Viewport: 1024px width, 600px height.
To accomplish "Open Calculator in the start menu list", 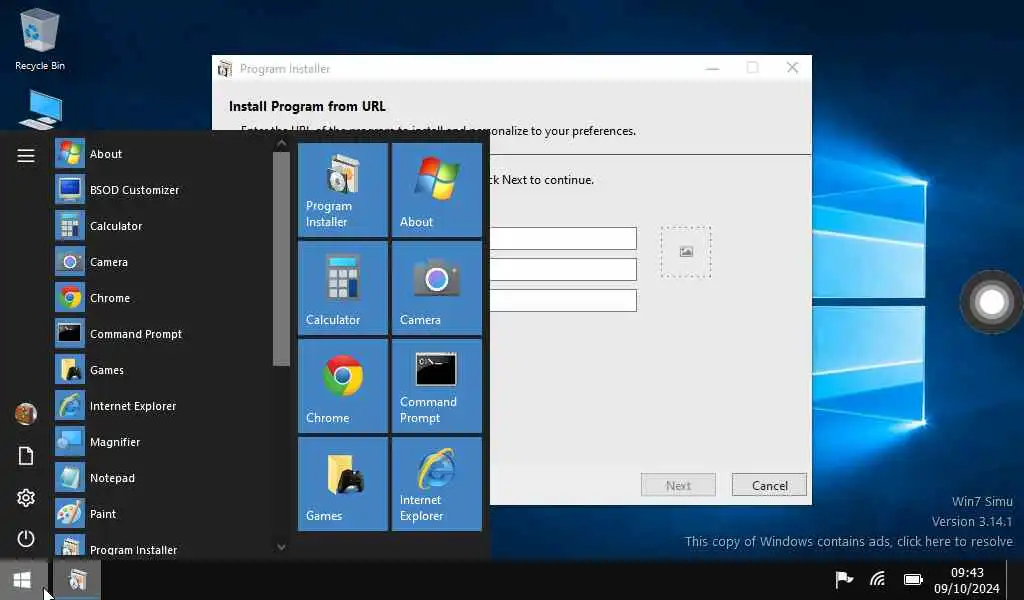I will coord(160,226).
